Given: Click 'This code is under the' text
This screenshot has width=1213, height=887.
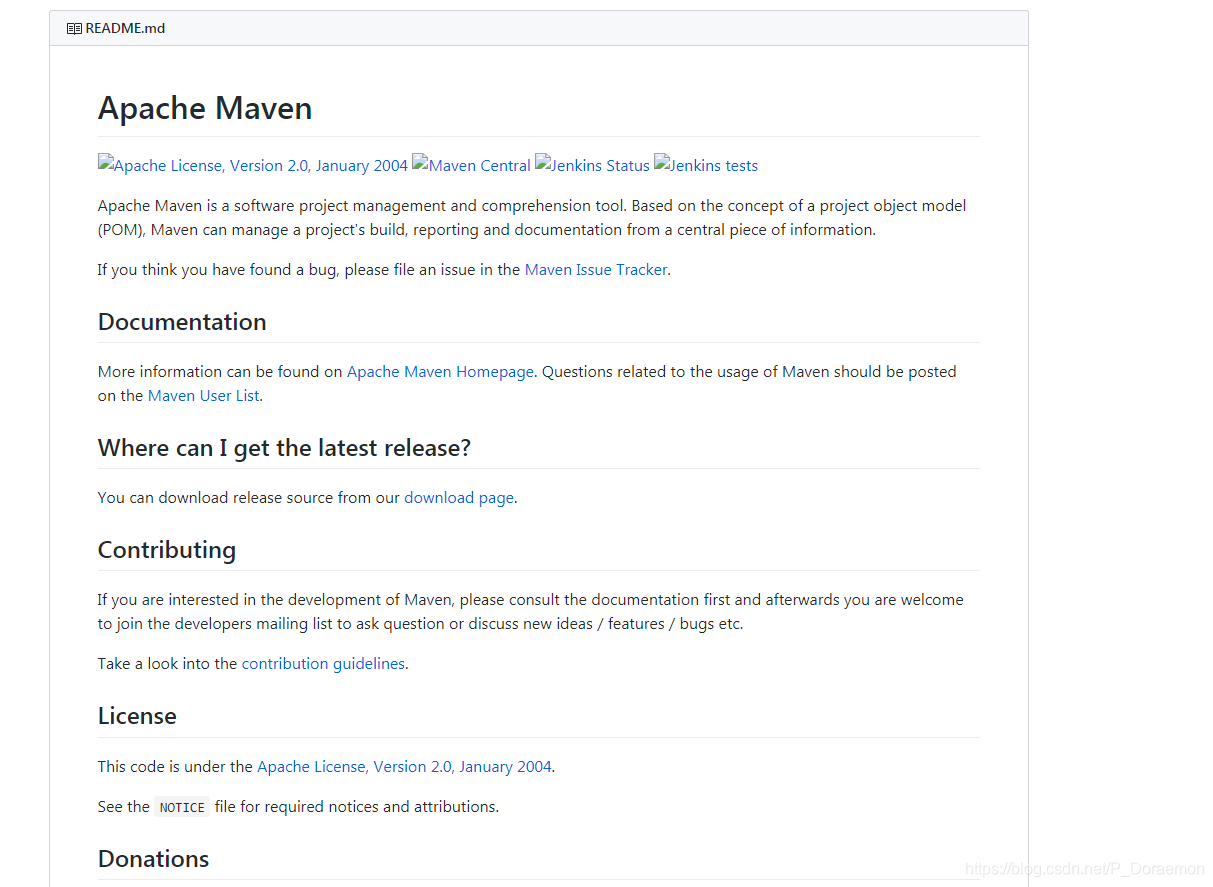Looking at the screenshot, I should [175, 767].
